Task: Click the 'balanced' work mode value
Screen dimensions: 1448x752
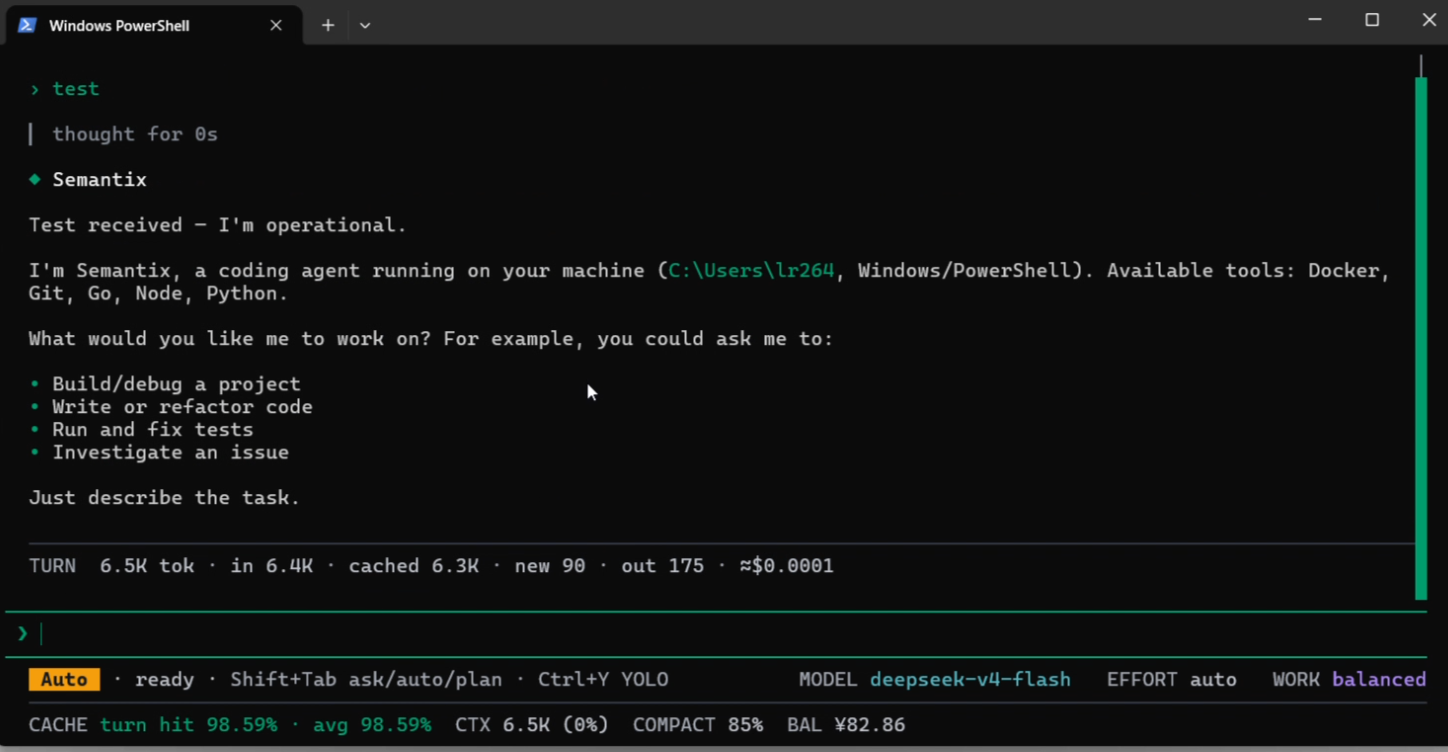Action: click(x=1379, y=680)
